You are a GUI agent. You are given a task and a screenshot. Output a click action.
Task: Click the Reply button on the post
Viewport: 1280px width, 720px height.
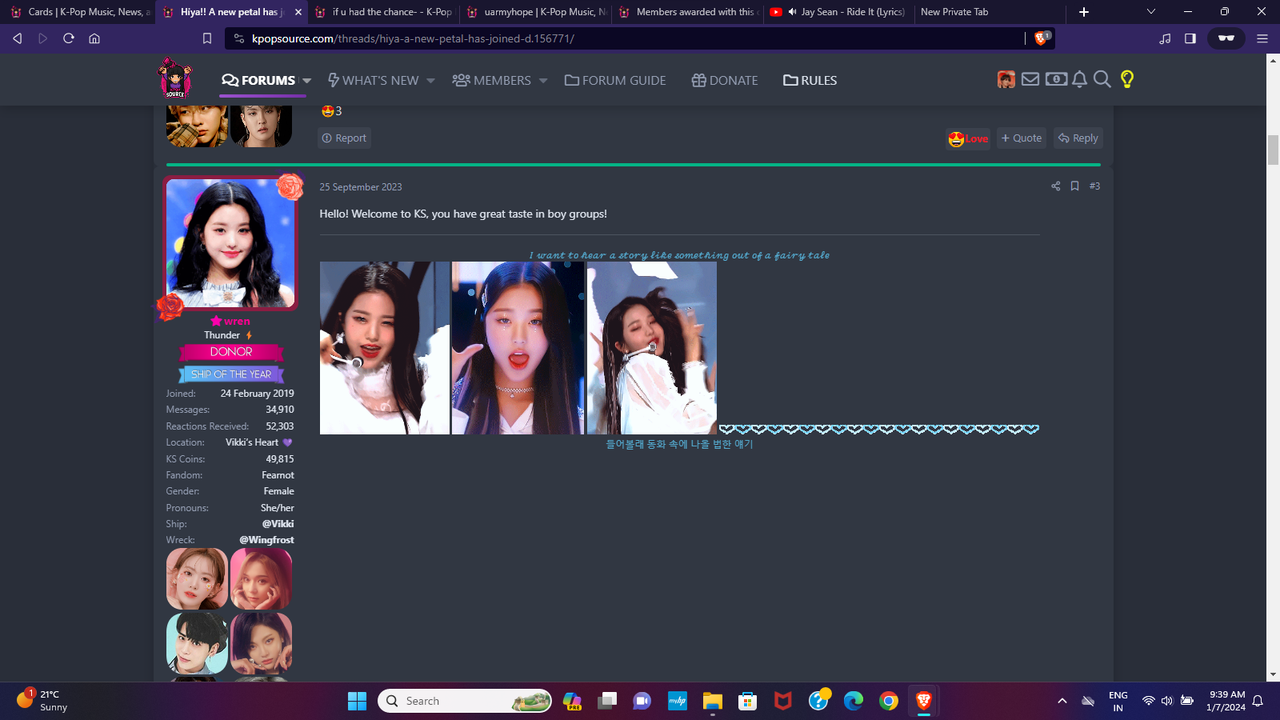(1078, 138)
